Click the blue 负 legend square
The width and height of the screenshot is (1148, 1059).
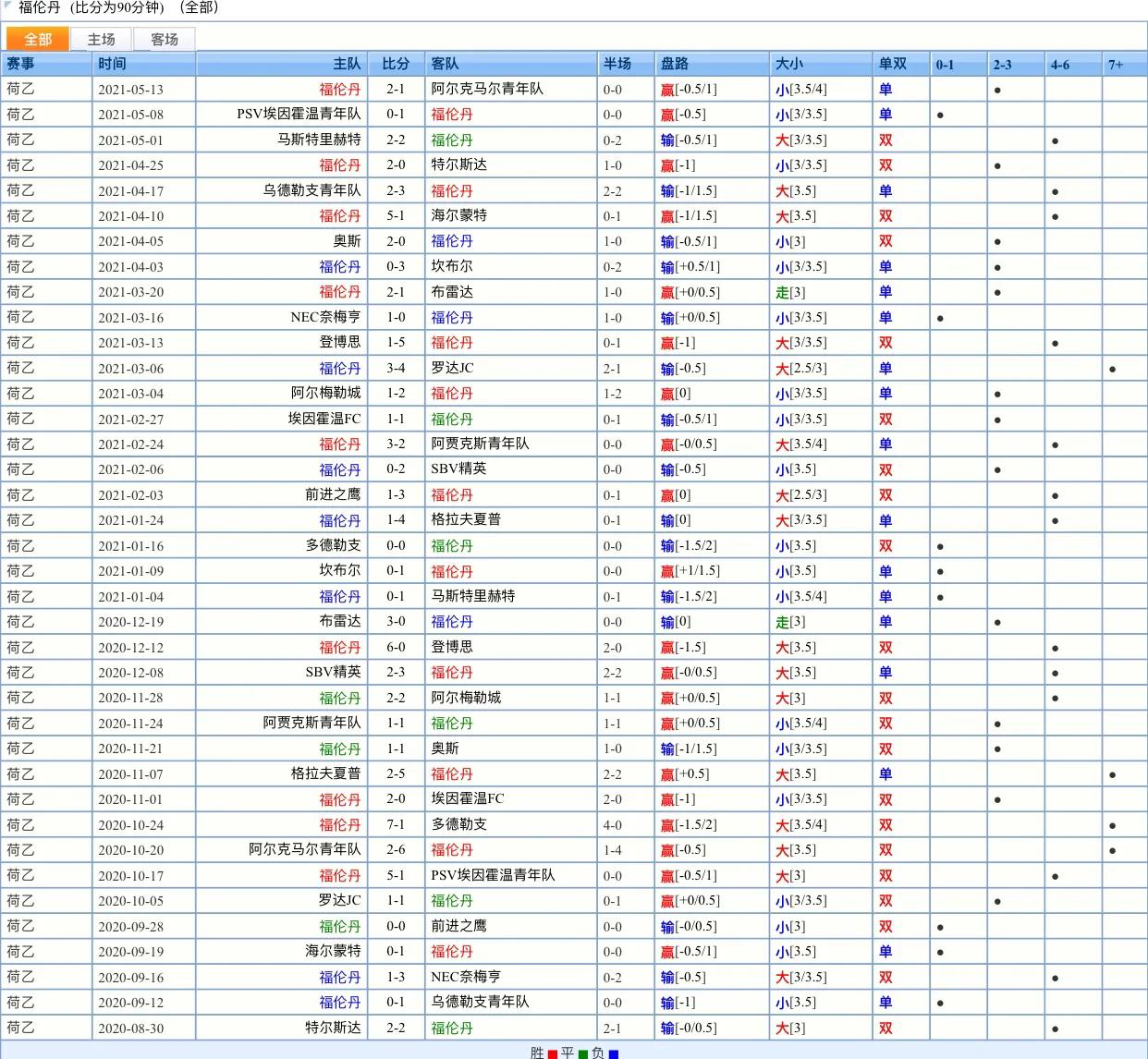(614, 1053)
